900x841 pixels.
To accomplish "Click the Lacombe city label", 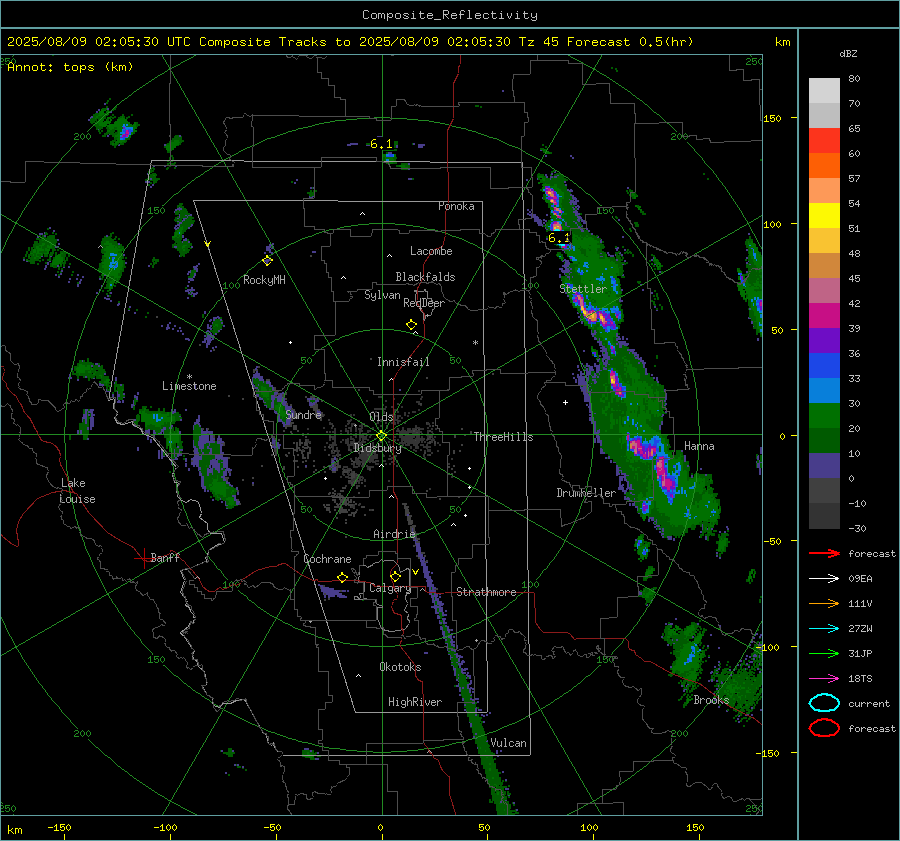I will 431,251.
